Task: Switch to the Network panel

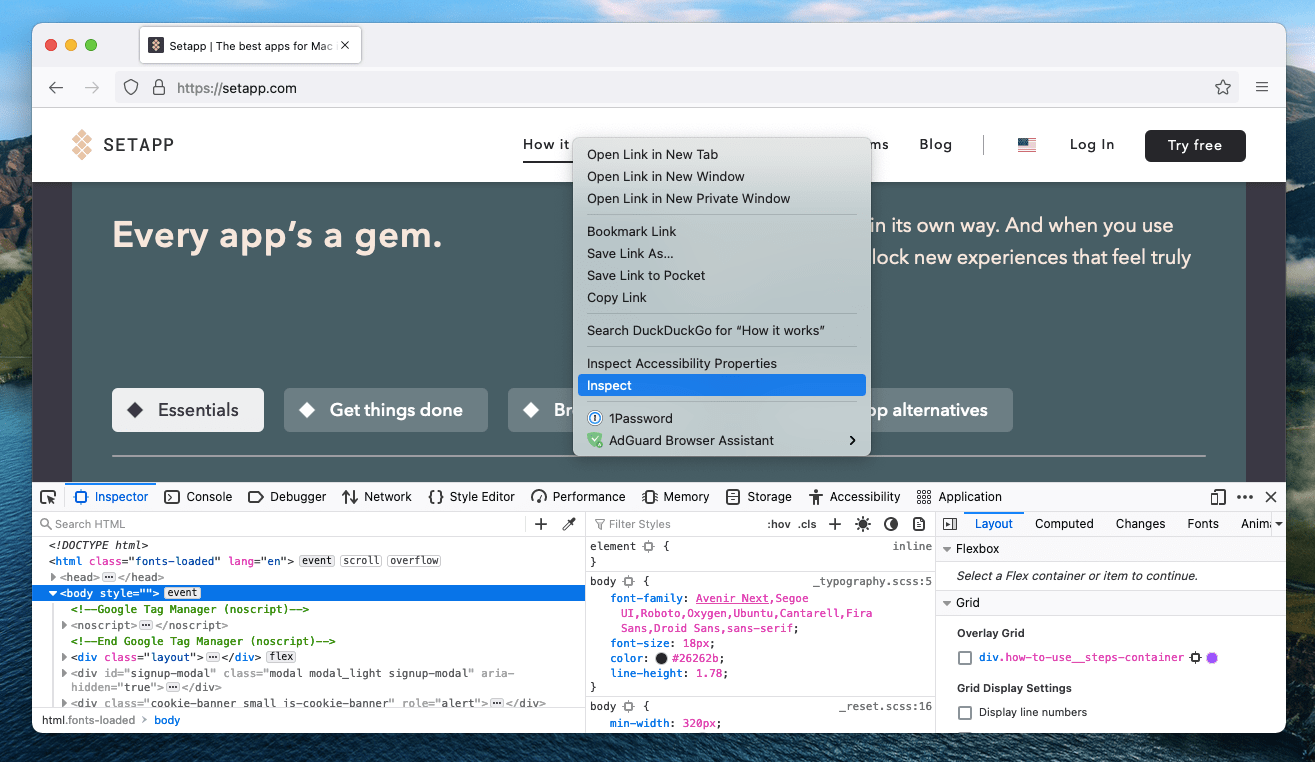Action: tap(377, 497)
